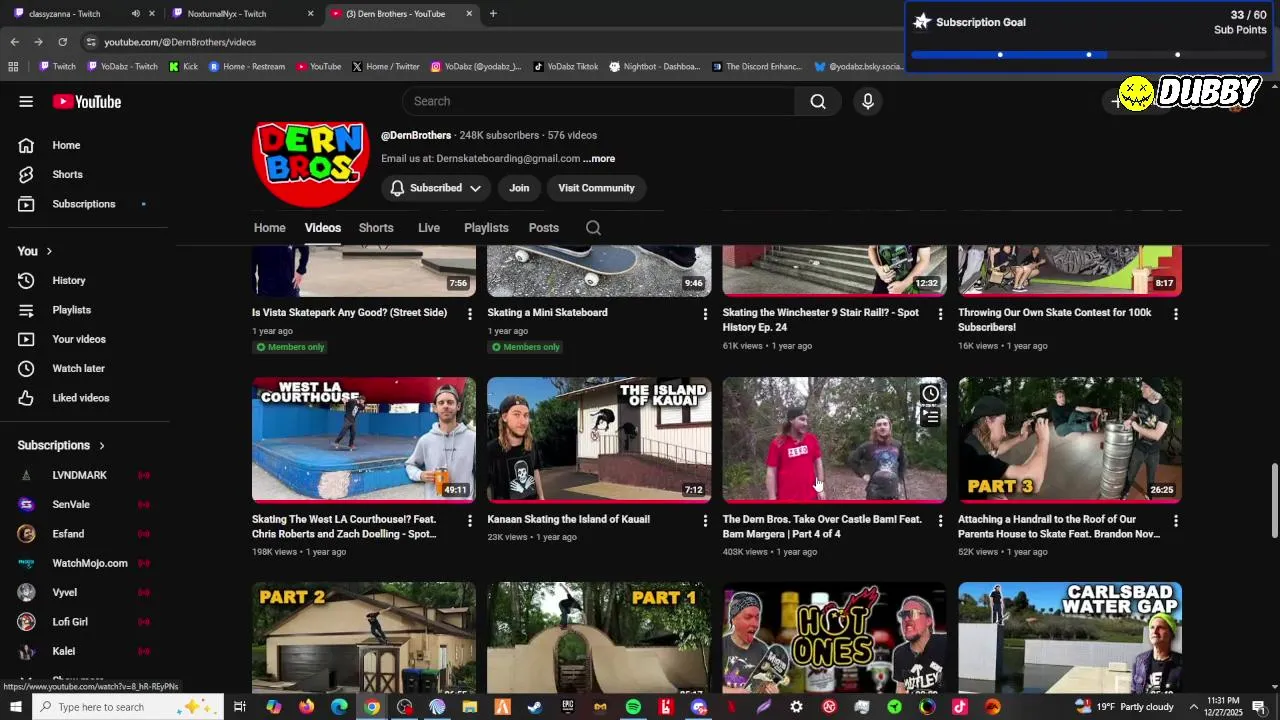The image size is (1280, 720).
Task: Search within channel using magnifier icon
Action: coord(593,228)
